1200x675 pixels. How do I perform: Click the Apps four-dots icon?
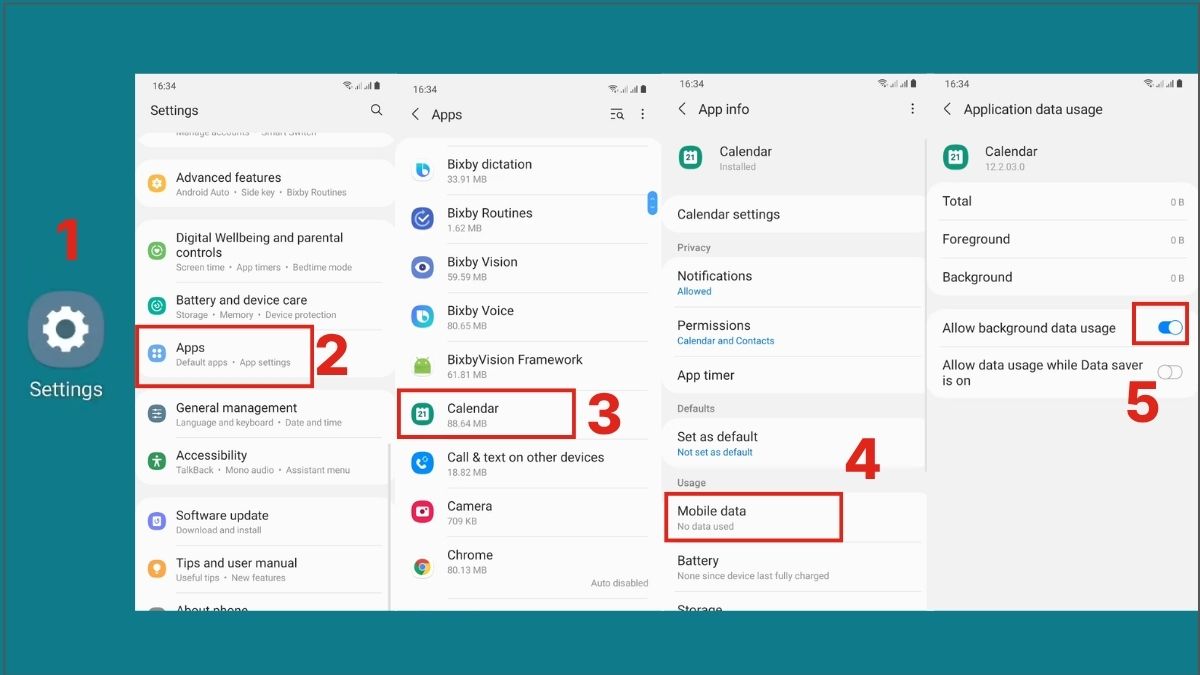click(157, 354)
